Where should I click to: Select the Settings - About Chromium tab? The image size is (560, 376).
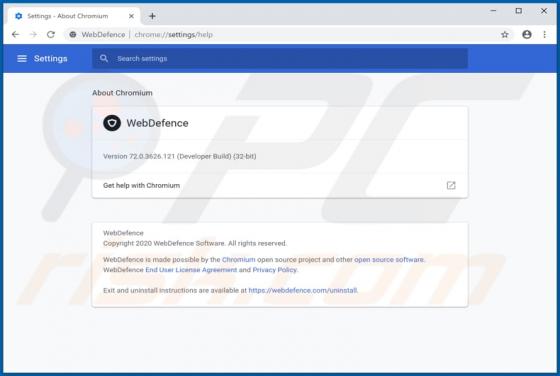coord(74,16)
